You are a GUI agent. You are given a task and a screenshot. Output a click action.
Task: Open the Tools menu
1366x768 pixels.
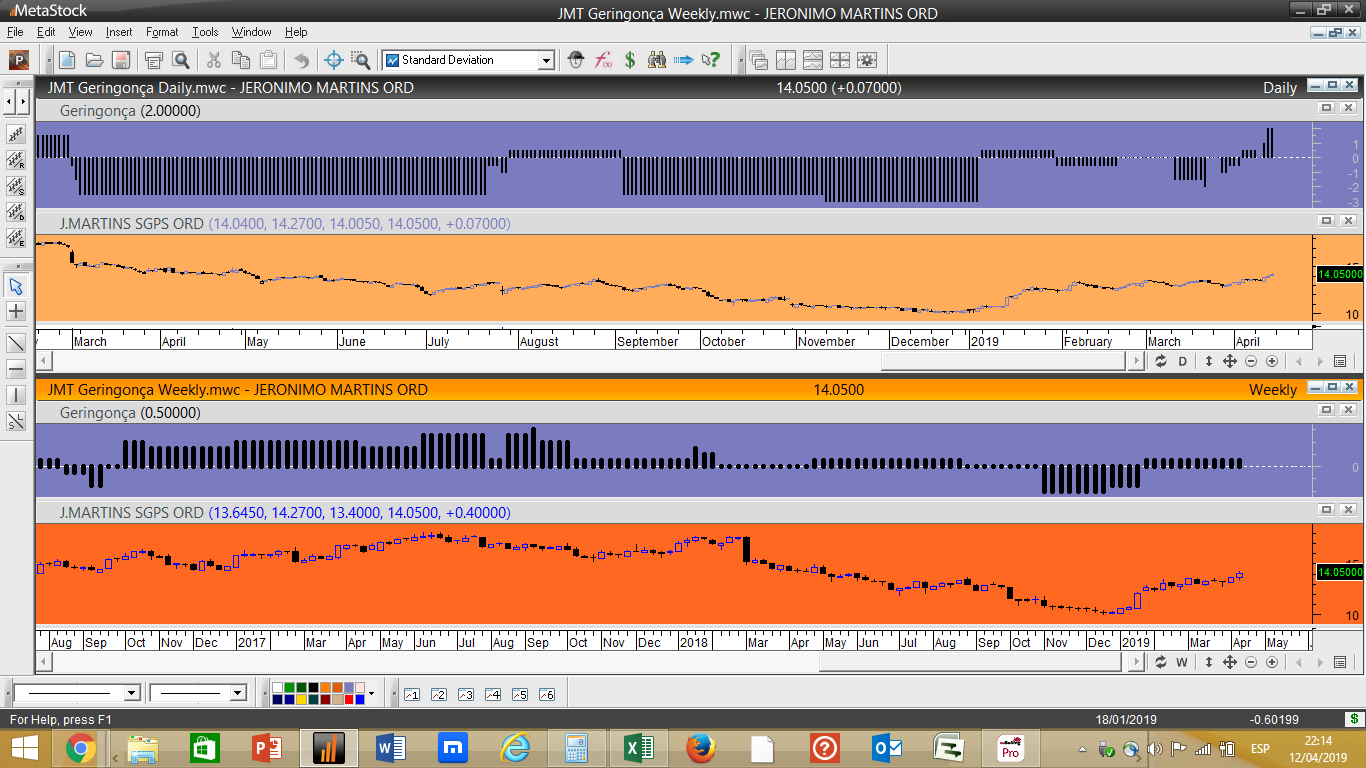(205, 32)
